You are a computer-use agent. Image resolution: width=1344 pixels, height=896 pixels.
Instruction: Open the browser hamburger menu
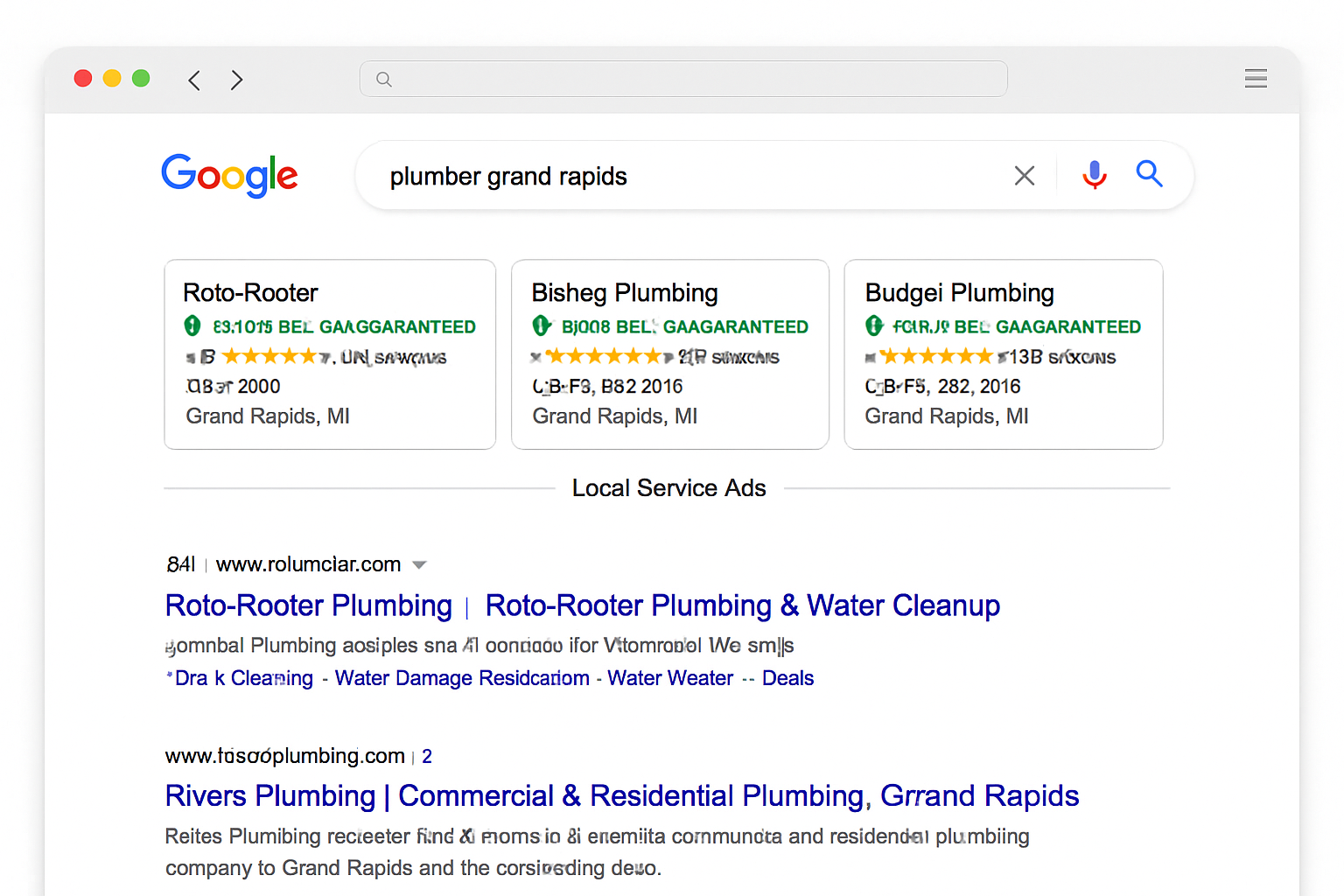[x=1256, y=79]
